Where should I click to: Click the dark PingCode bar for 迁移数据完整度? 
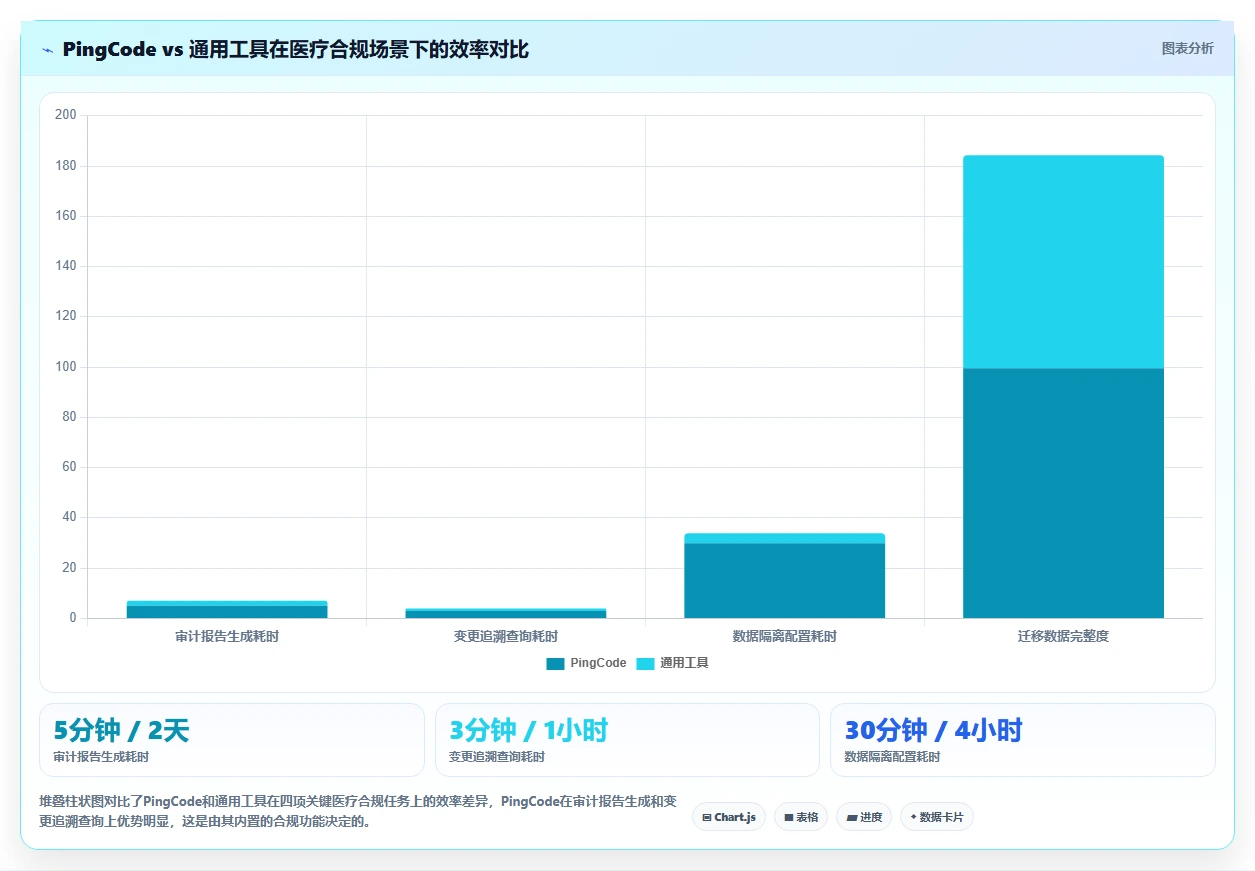click(1063, 493)
